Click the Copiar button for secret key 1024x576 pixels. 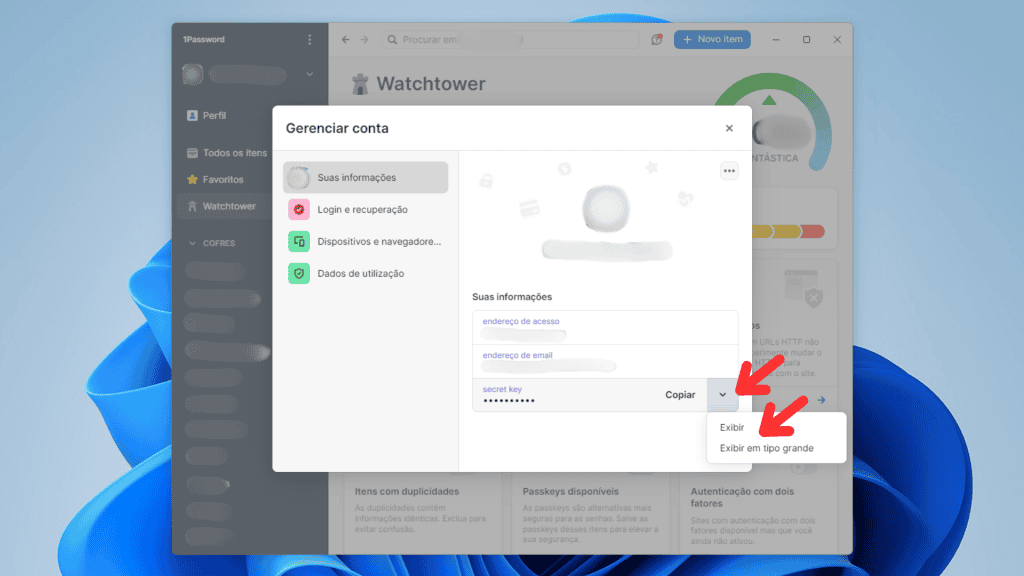point(680,394)
